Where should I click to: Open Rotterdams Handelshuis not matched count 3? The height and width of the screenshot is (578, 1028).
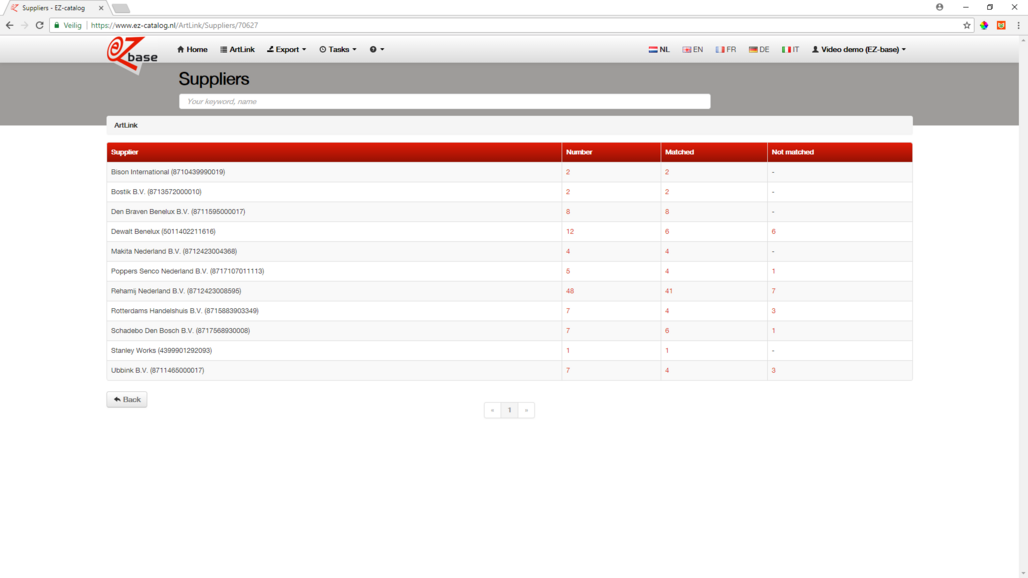(774, 311)
